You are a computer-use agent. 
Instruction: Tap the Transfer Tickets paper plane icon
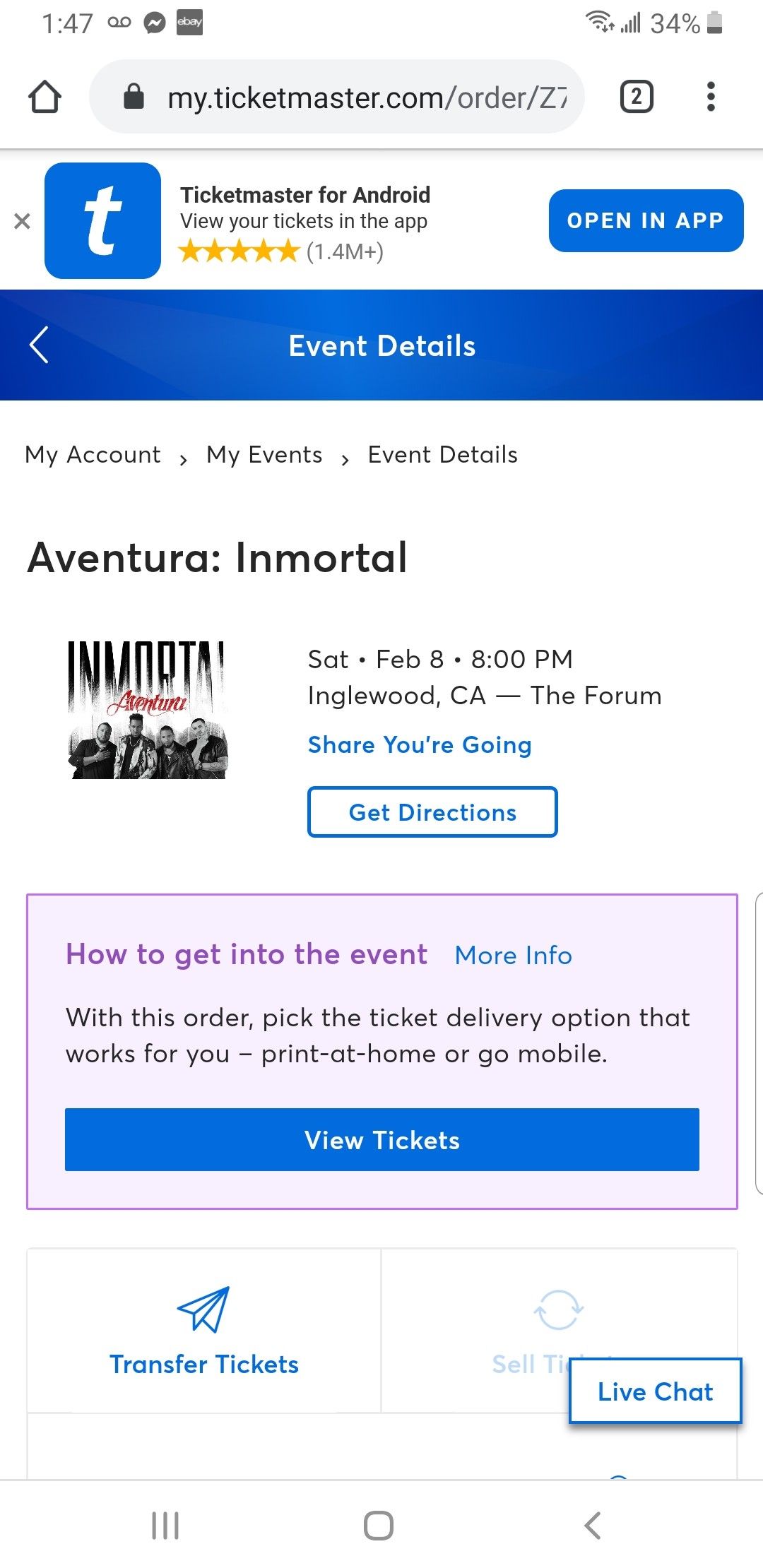point(203,1309)
